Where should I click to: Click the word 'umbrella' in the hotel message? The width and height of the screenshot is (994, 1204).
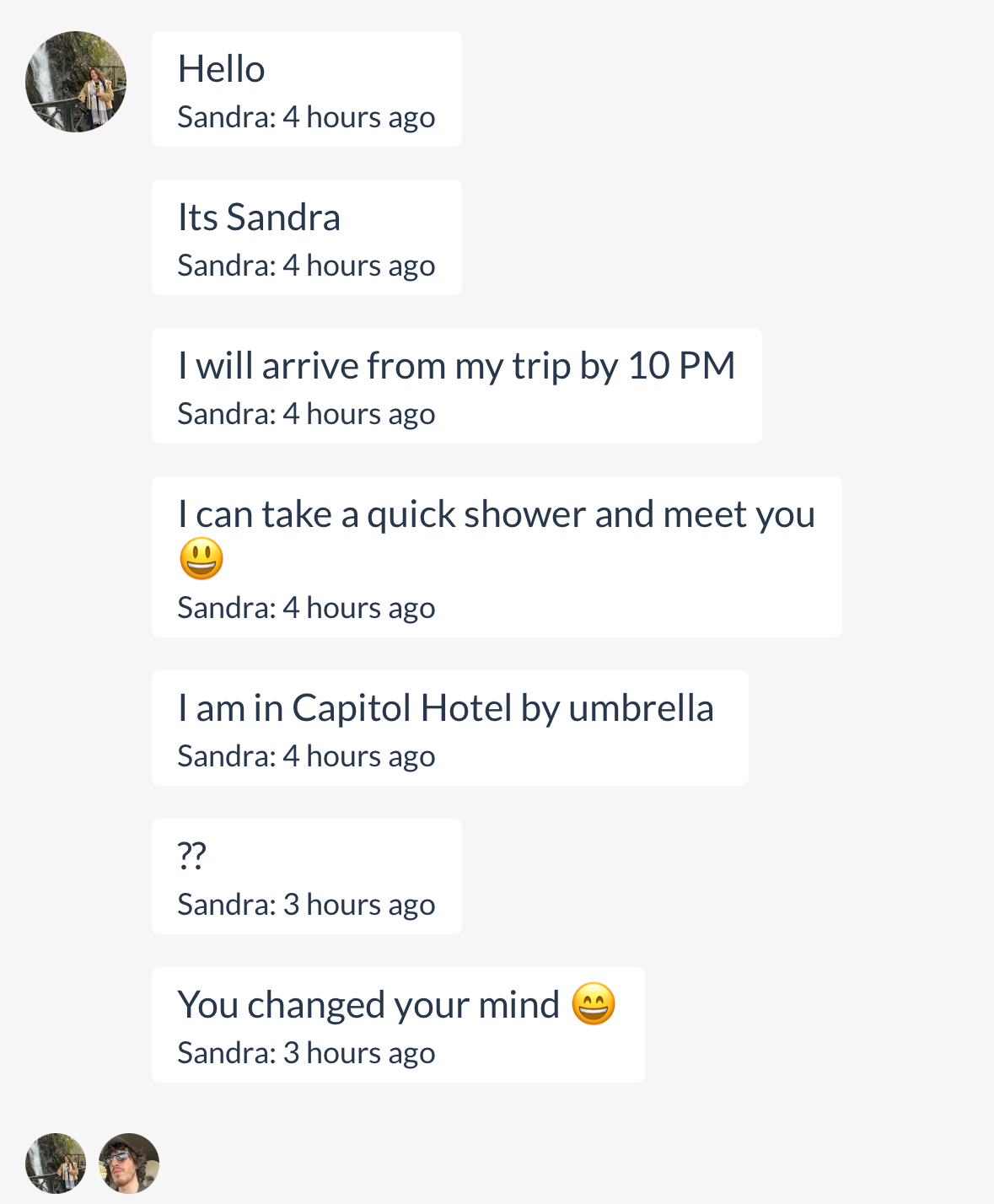tap(641, 708)
